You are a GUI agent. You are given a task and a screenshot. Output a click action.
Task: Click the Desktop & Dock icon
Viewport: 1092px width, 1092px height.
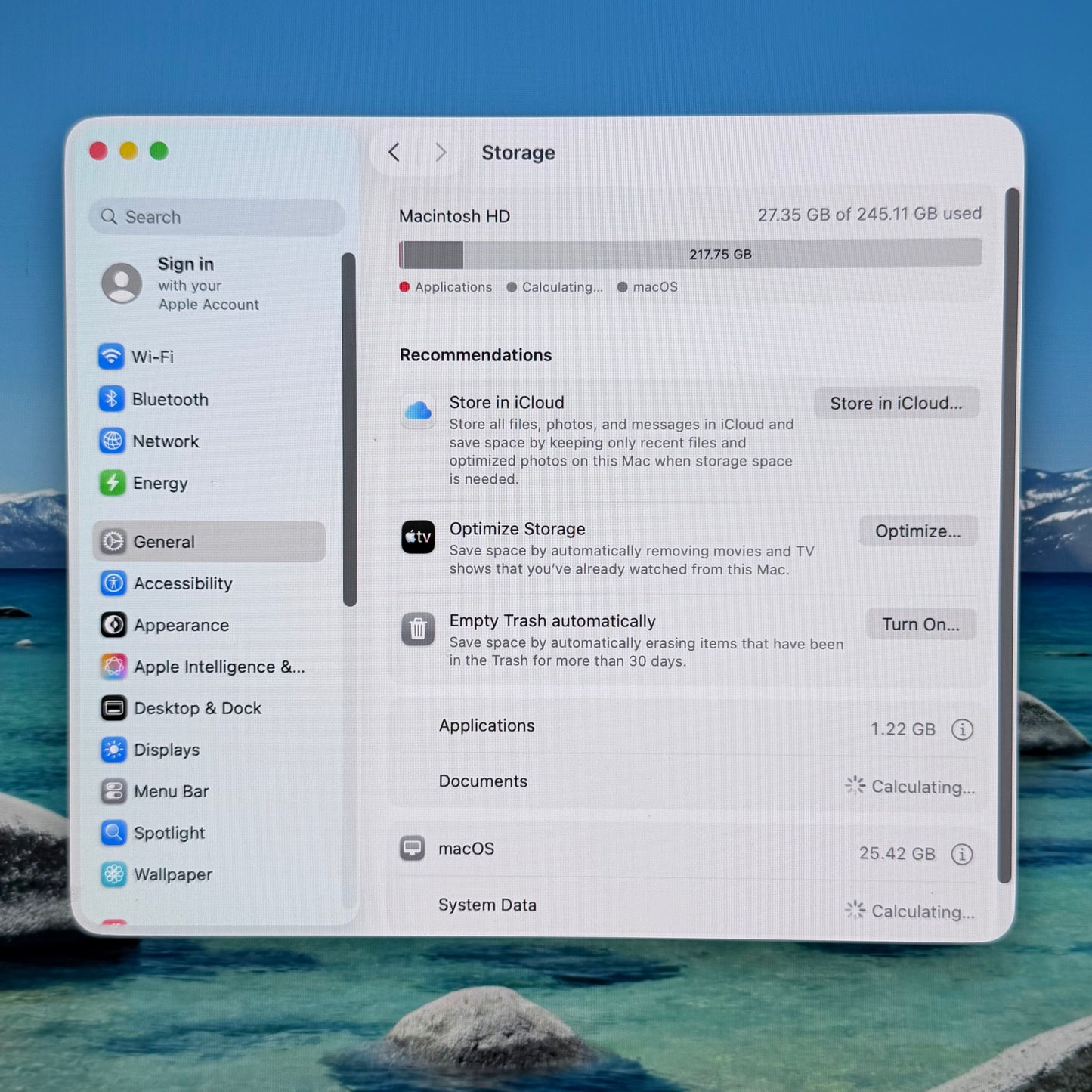[113, 708]
